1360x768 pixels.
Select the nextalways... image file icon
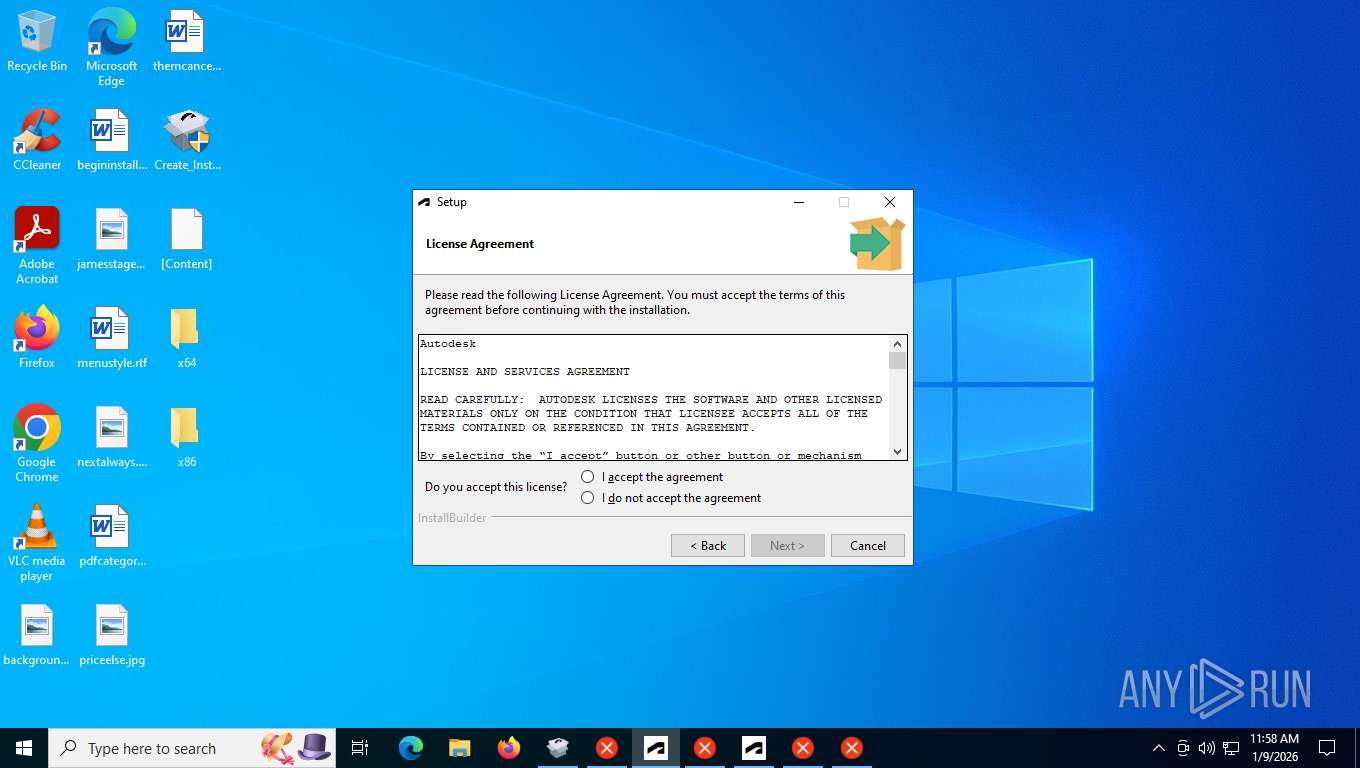[112, 438]
